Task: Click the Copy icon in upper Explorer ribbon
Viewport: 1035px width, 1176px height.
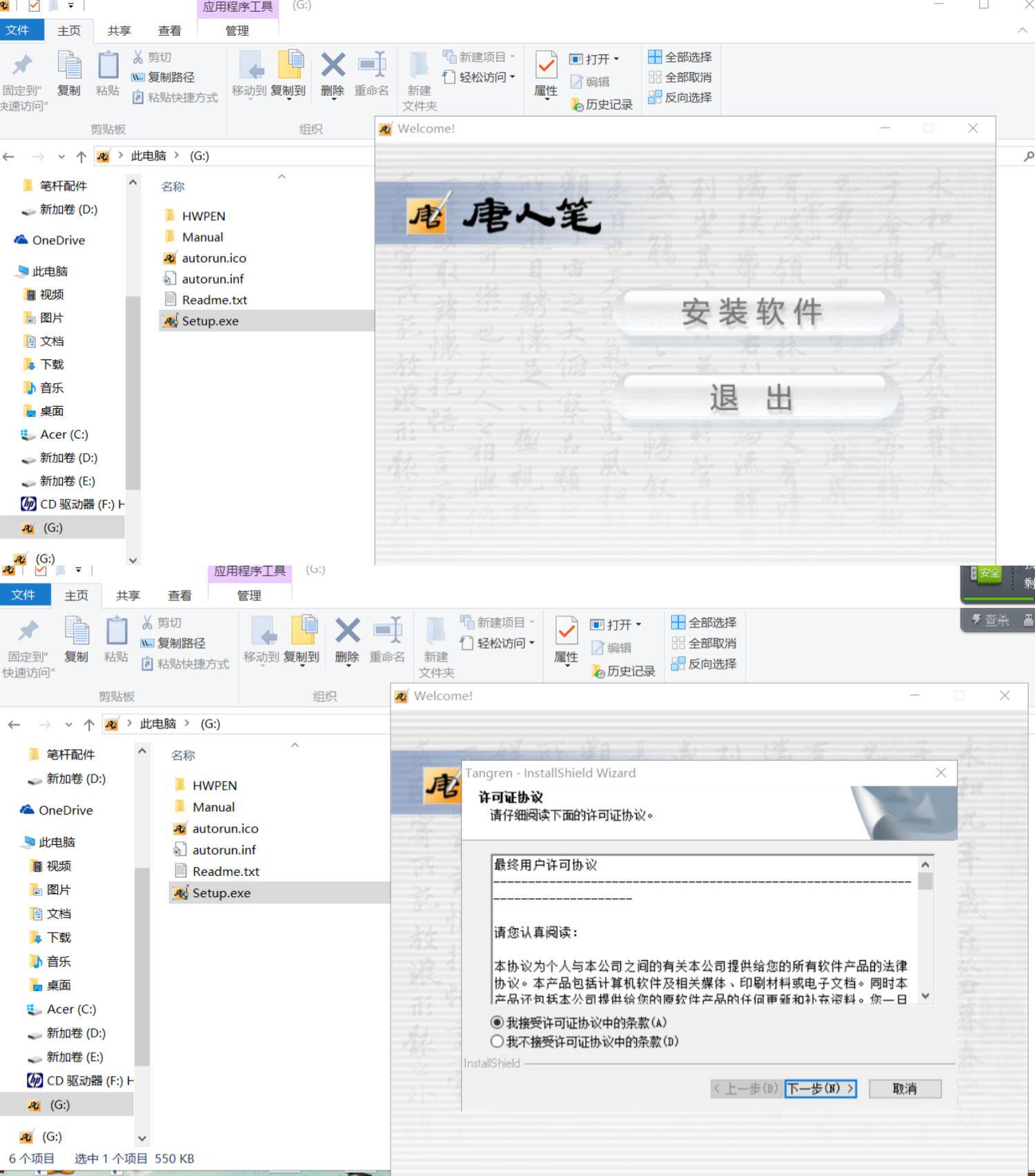Action: click(69, 66)
